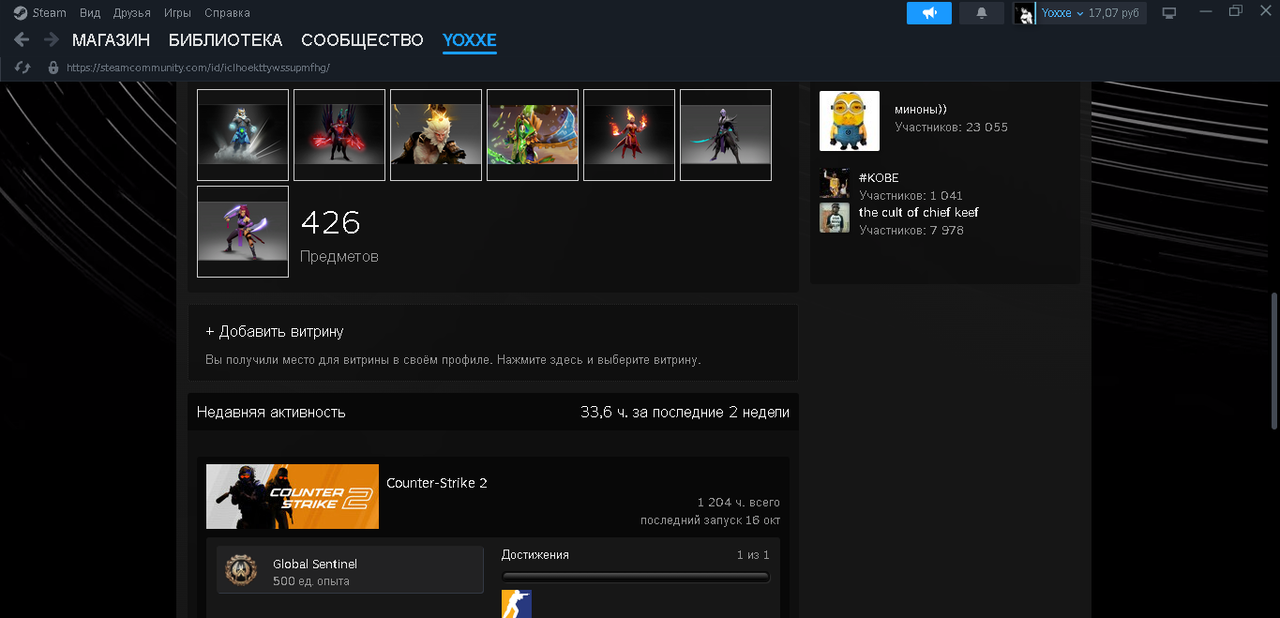Click the blue megaphone announcements button
Viewport: 1280px width, 618px height.
click(929, 13)
